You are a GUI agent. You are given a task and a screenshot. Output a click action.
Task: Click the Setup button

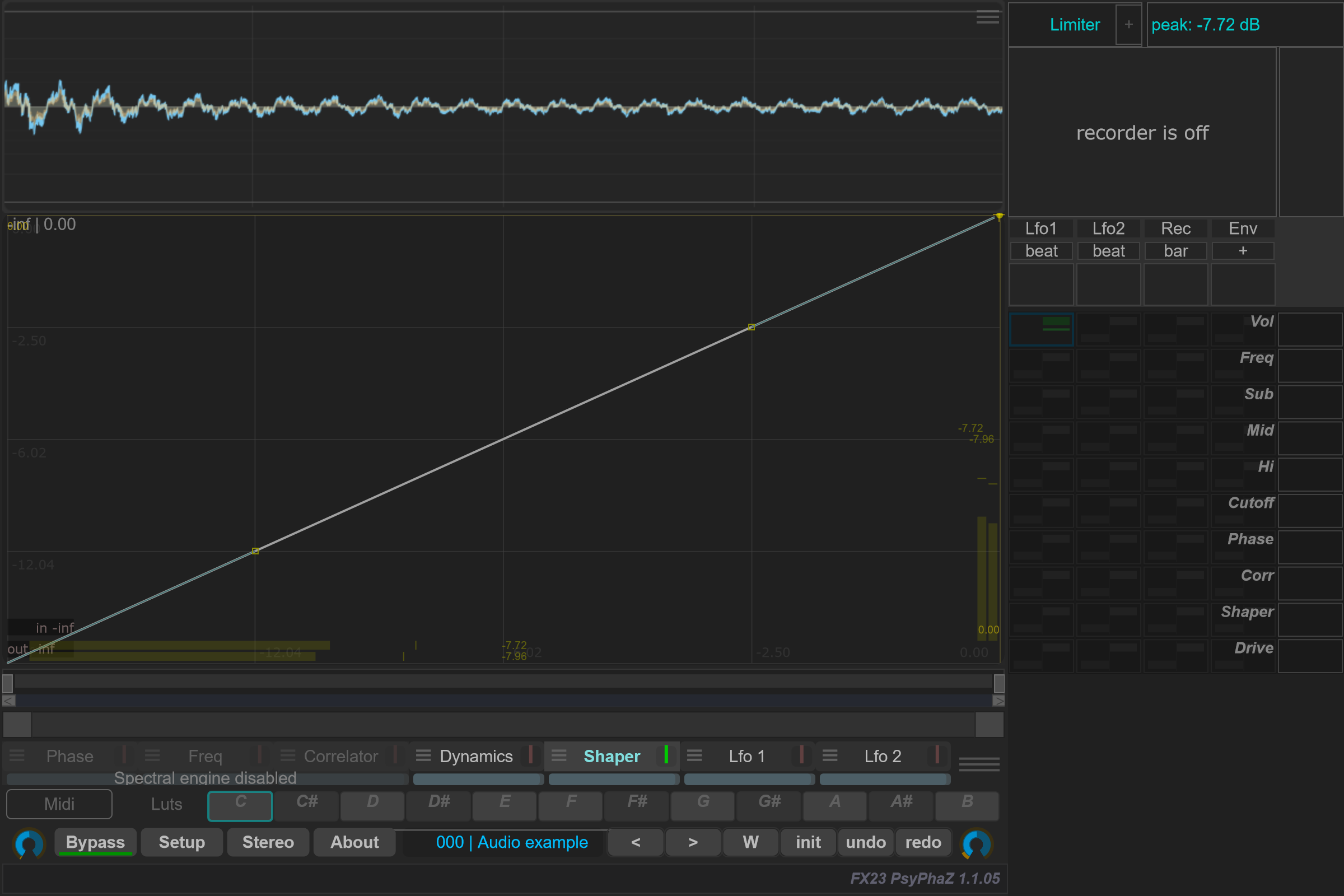point(181,842)
